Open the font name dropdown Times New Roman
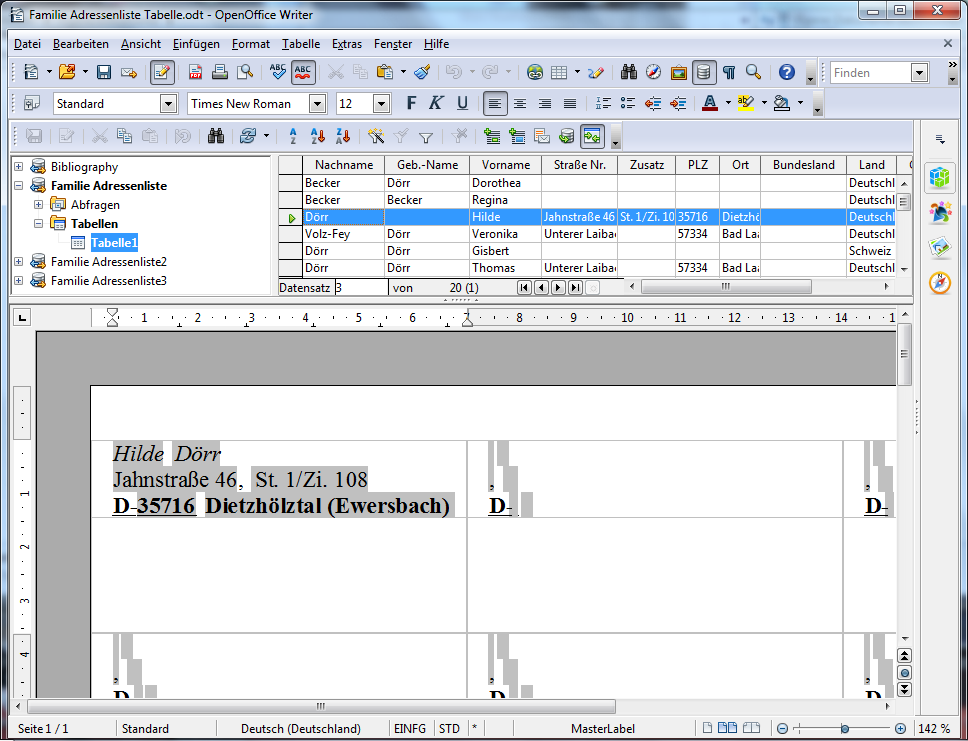Screen dimensions: 968x741 coord(318,103)
